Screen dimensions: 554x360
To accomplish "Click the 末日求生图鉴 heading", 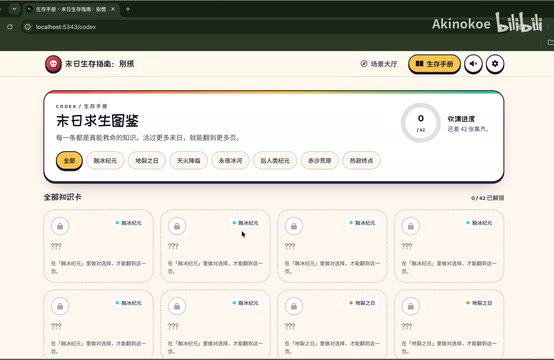I will point(97,121).
